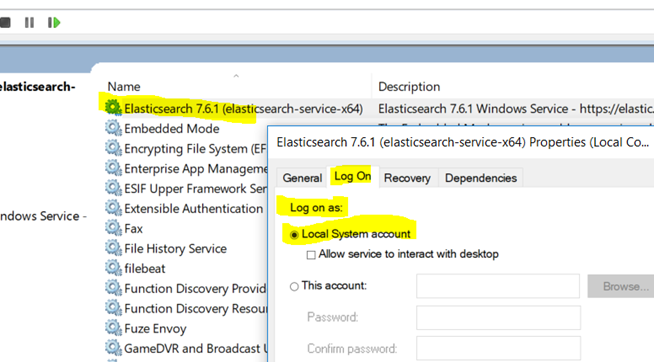Image resolution: width=654 pixels, height=362 pixels.
Task: Click gear icon beside Extensible Authentication
Action: coord(113,208)
